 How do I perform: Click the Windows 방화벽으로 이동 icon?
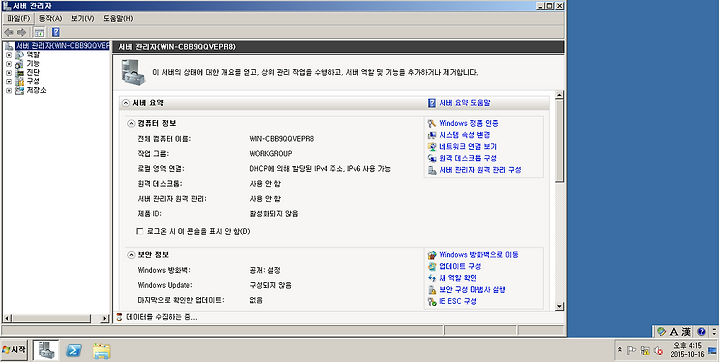pos(432,255)
